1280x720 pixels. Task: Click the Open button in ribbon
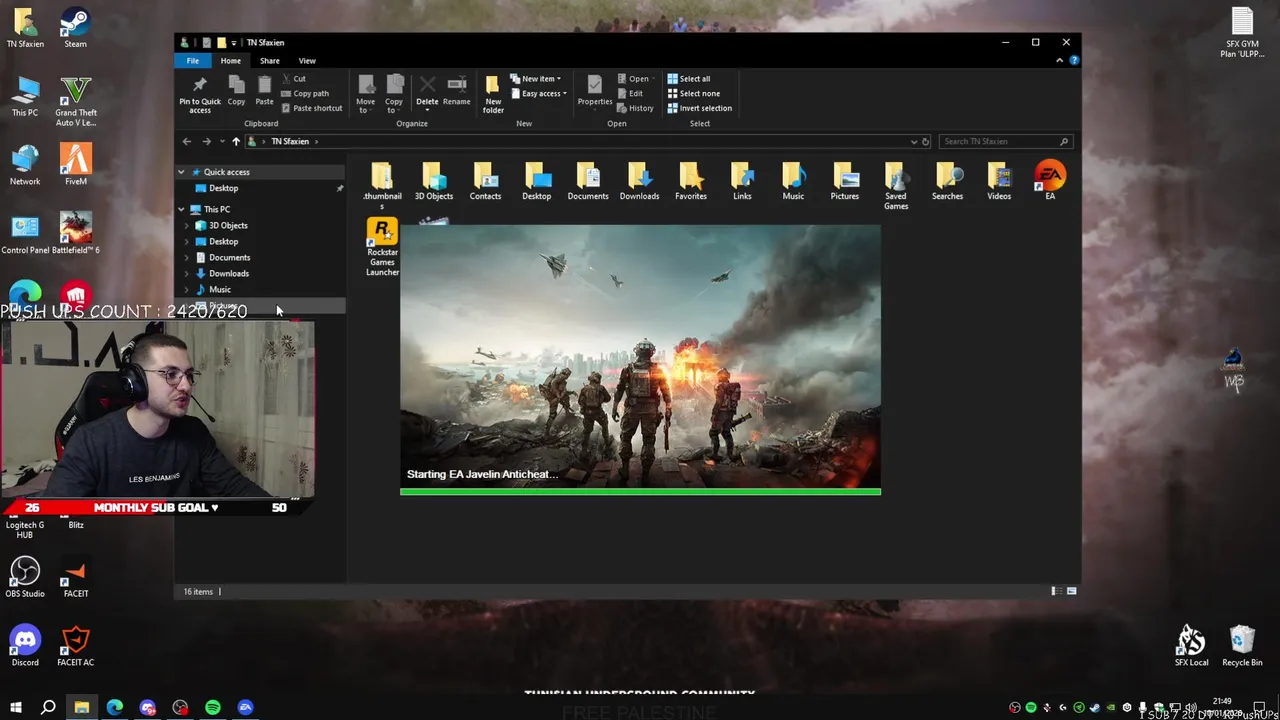point(634,79)
